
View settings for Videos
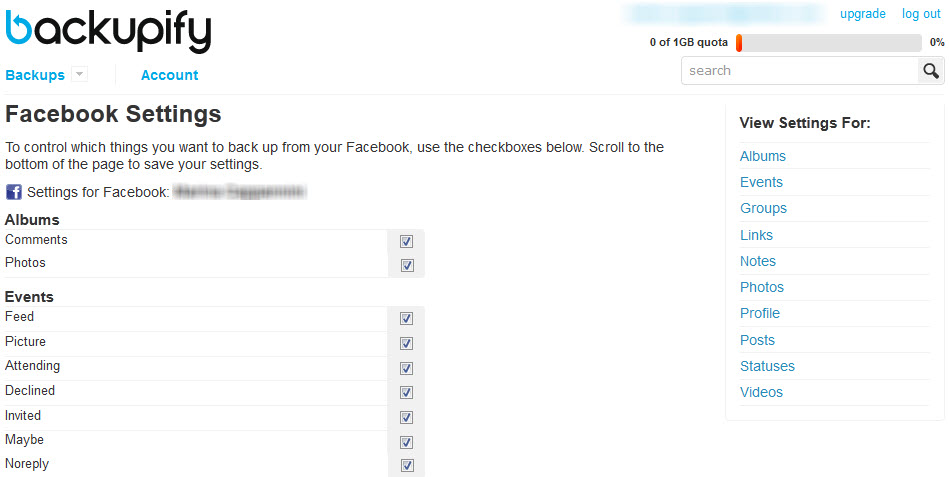pyautogui.click(x=761, y=392)
